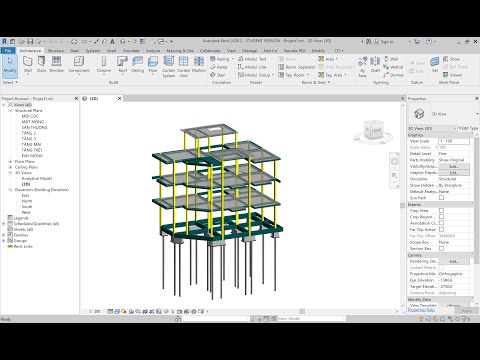The image size is (480, 360).
Task: Open the Massing & Site tab
Action: tap(180, 51)
